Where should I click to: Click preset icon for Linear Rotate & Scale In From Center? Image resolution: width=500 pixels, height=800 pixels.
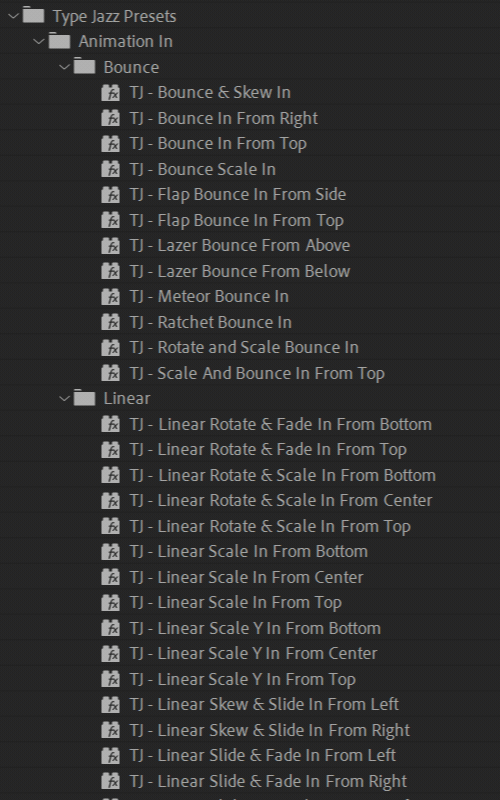pyautogui.click(x=111, y=501)
